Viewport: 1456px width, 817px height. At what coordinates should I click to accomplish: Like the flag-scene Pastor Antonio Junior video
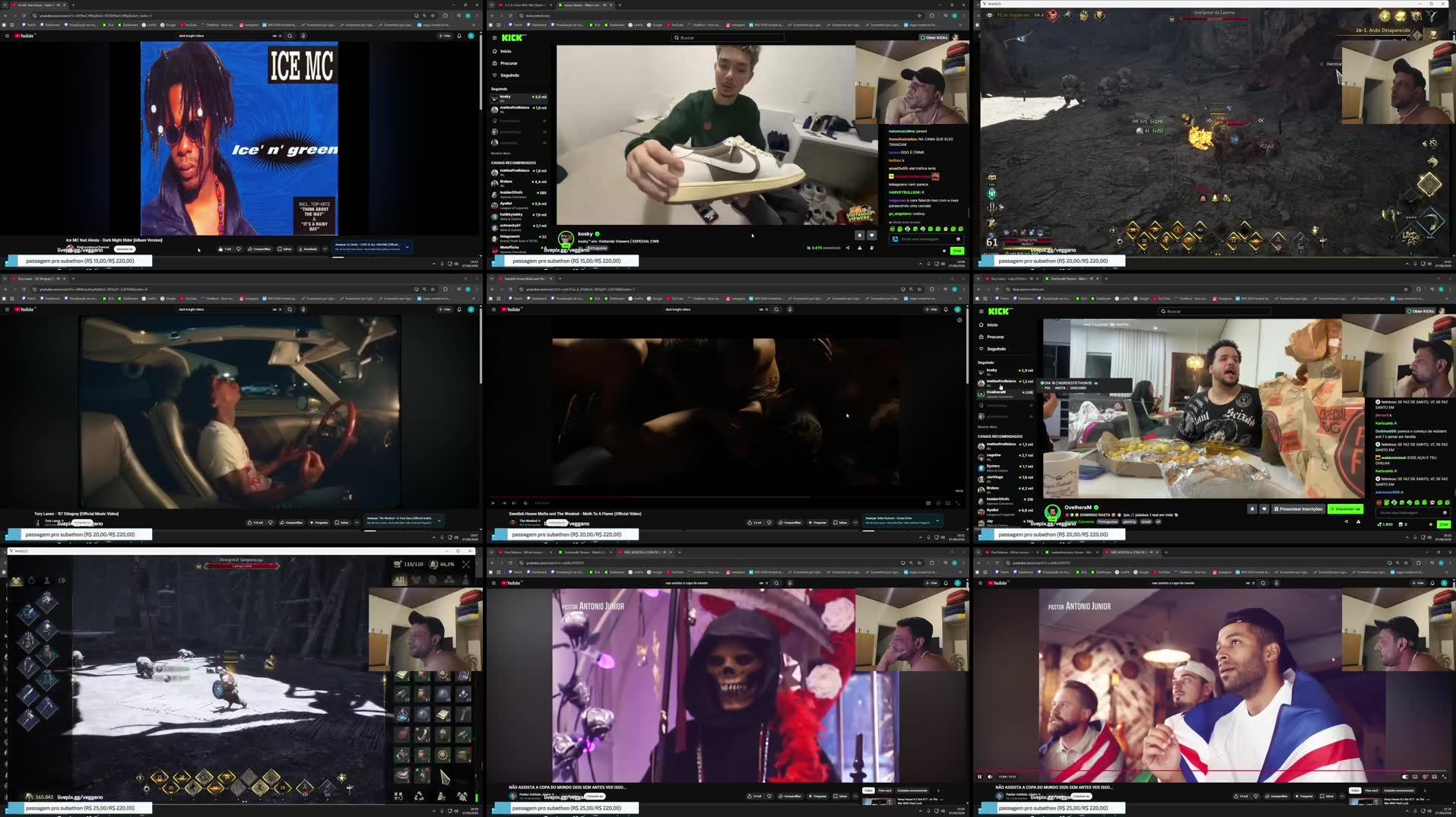click(x=1242, y=796)
